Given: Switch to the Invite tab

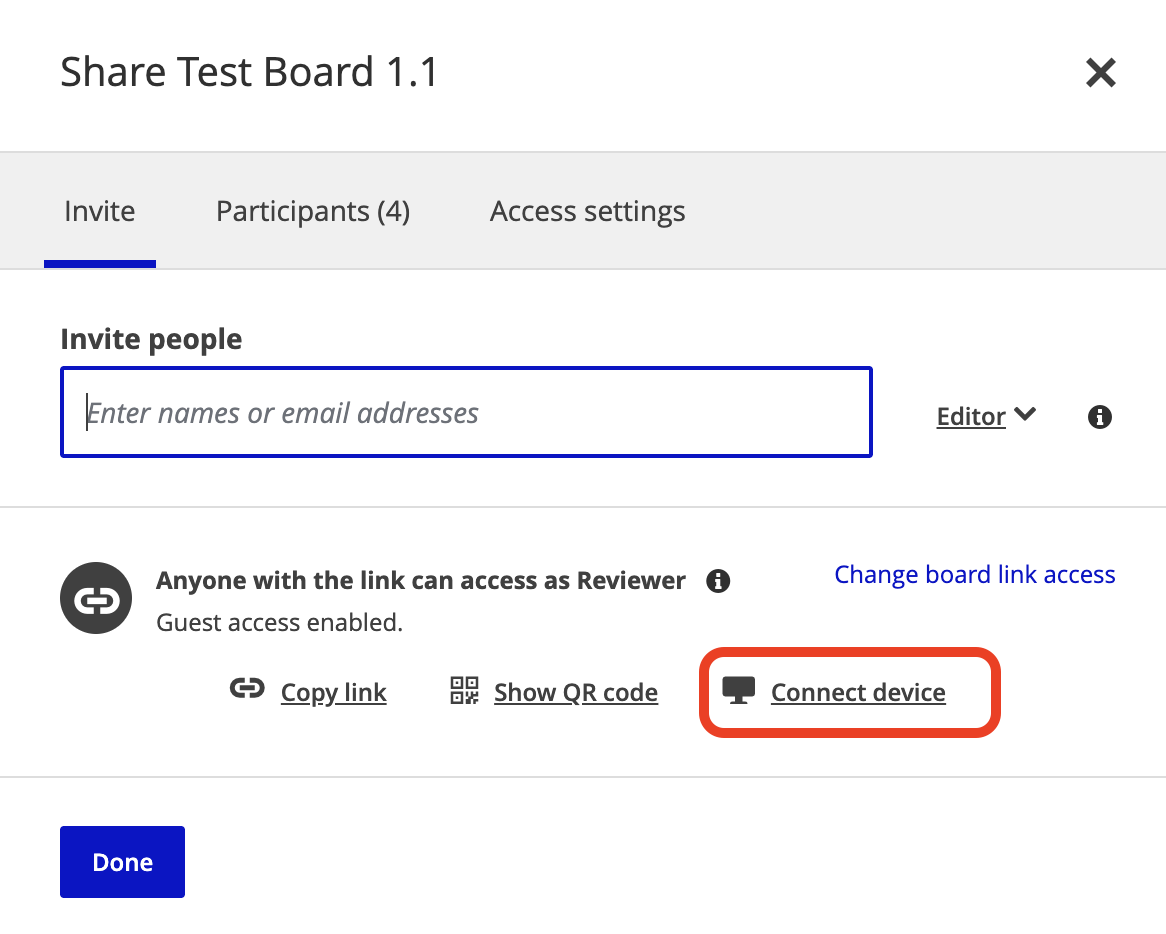Looking at the screenshot, I should tap(99, 212).
